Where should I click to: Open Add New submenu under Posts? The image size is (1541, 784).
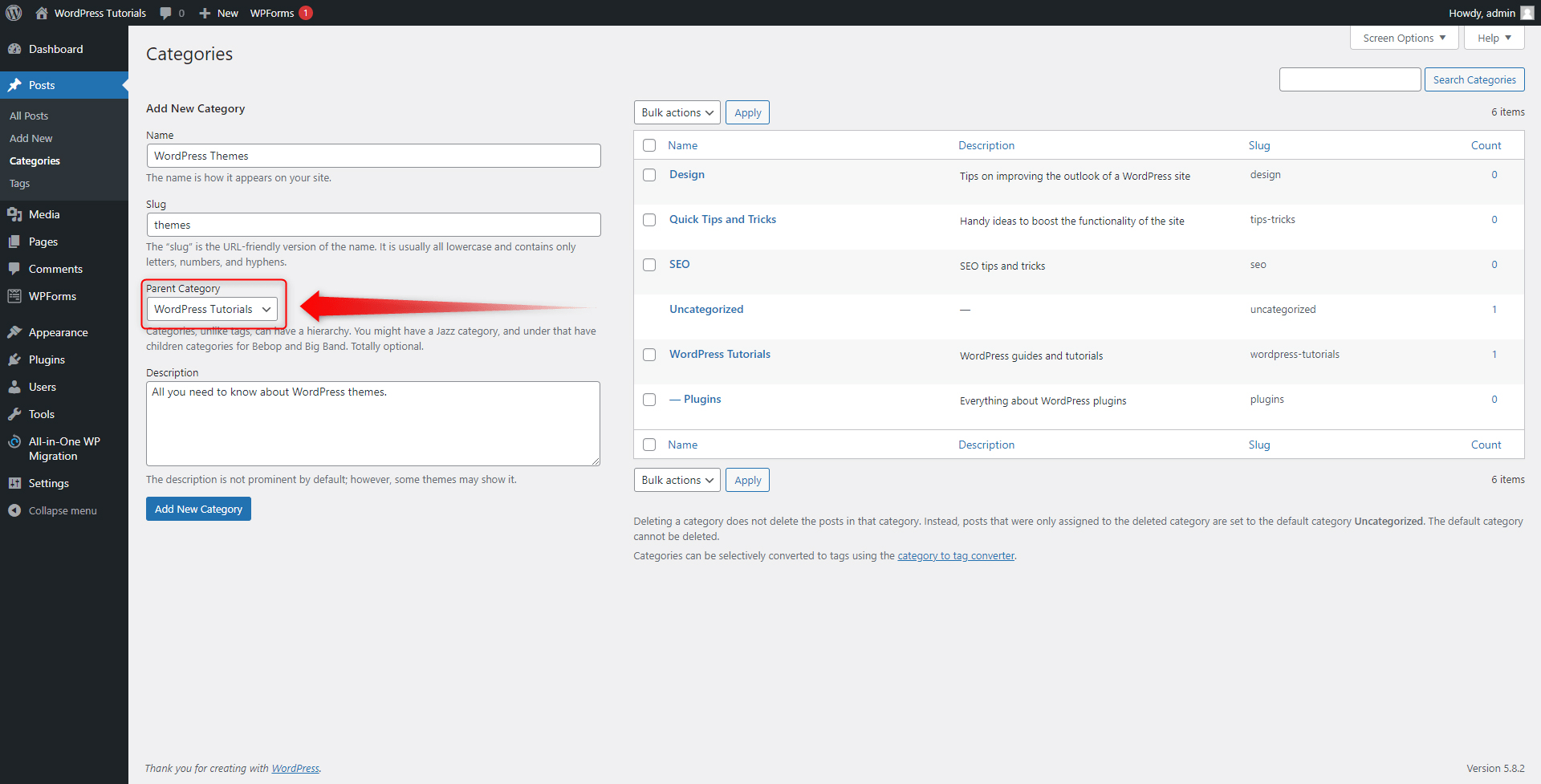coord(31,138)
